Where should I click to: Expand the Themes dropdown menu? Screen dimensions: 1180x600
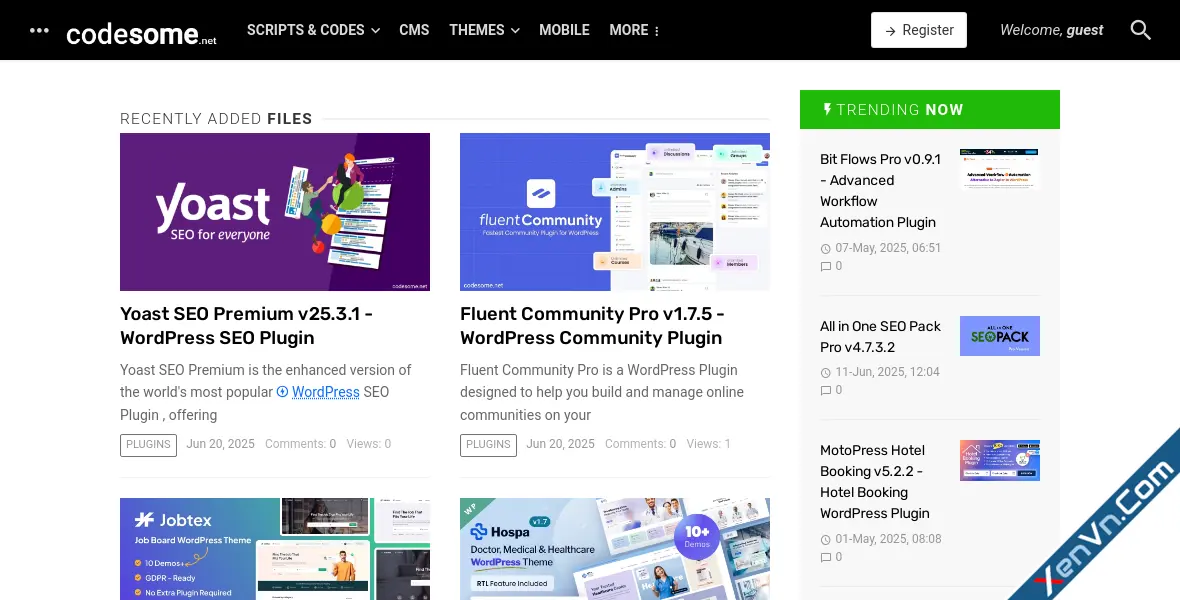[x=484, y=30]
